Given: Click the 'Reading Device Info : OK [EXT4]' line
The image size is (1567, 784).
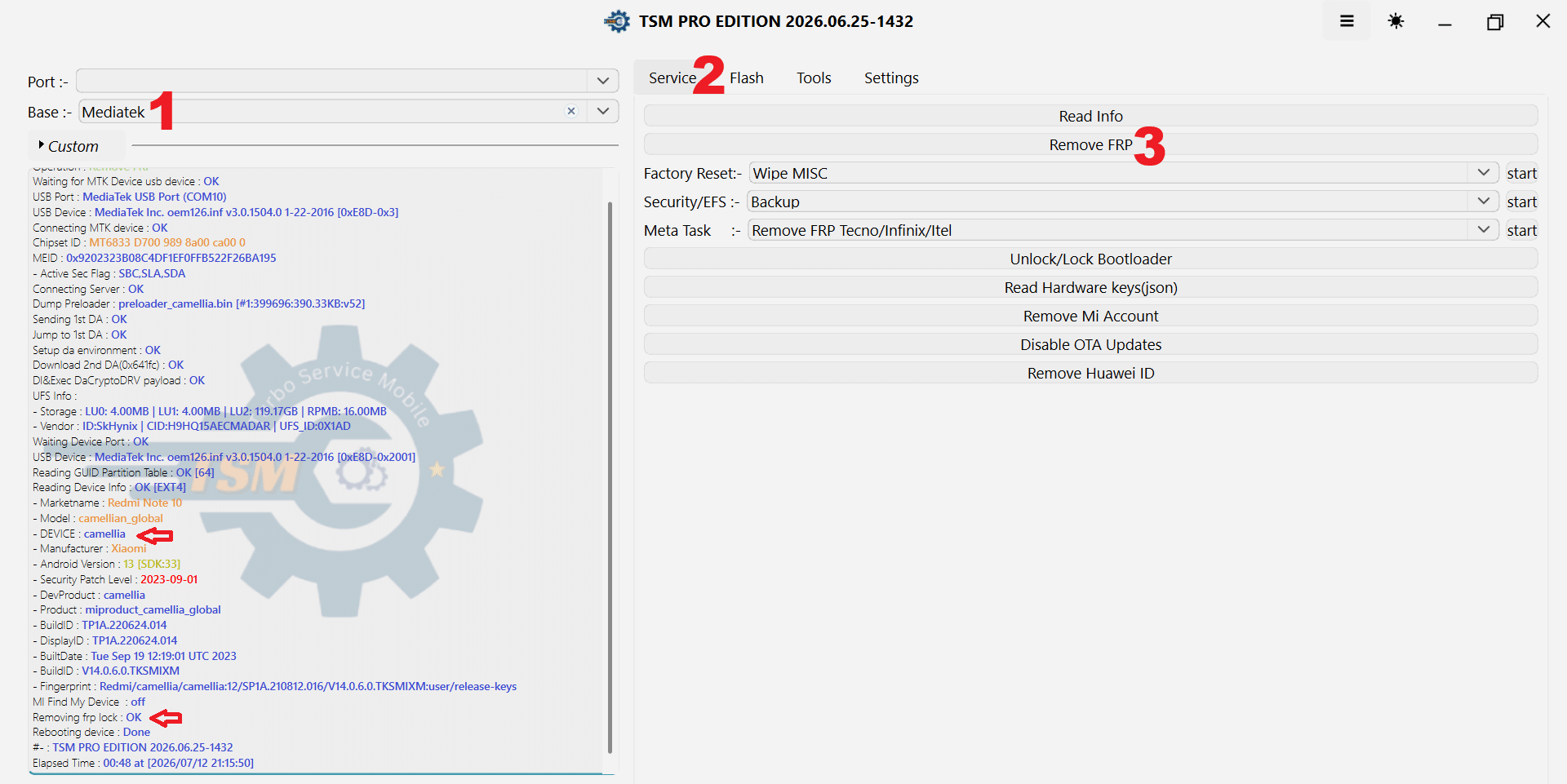Looking at the screenshot, I should coord(109,487).
